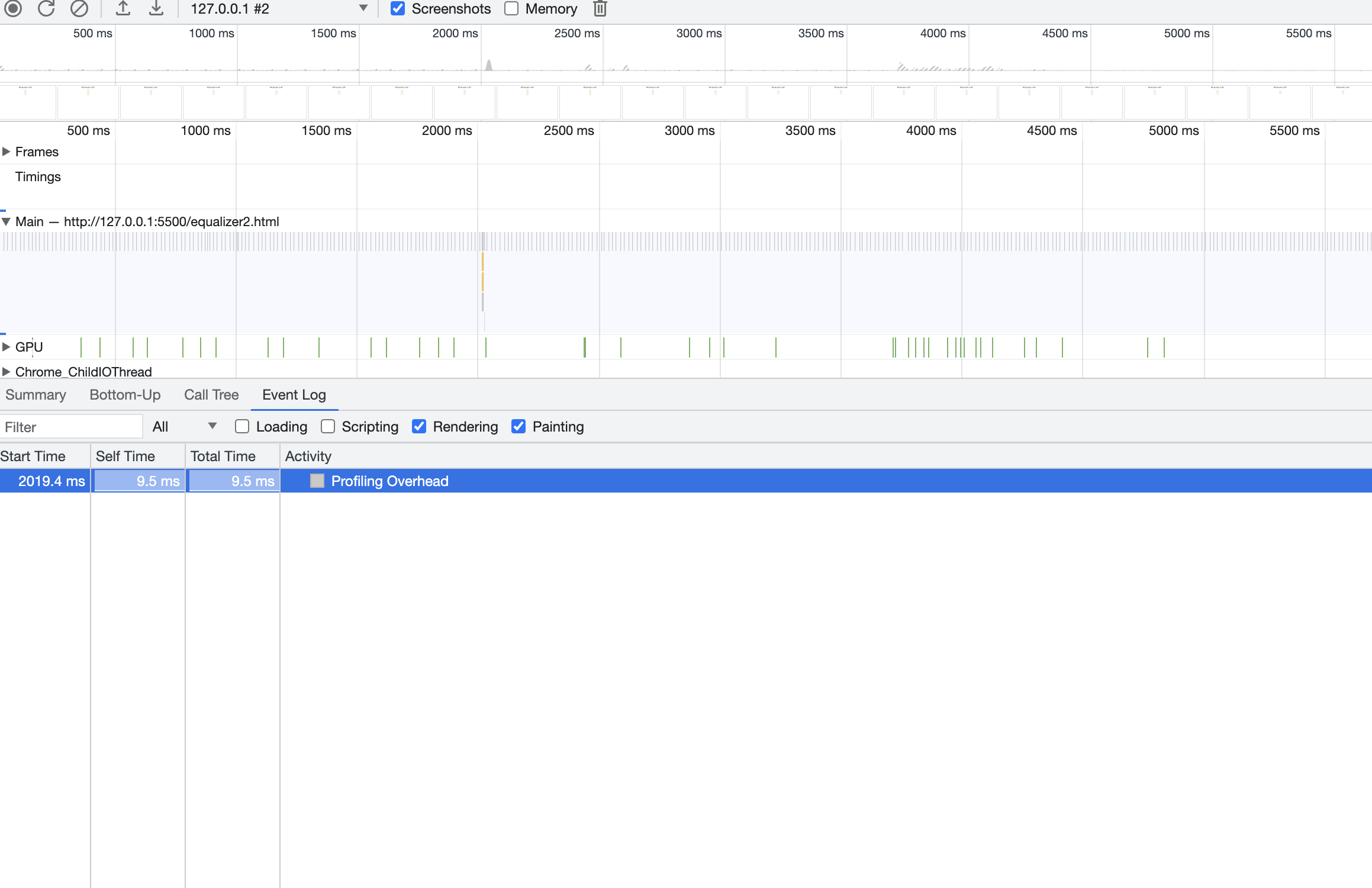Click the save profile download icon

156,8
